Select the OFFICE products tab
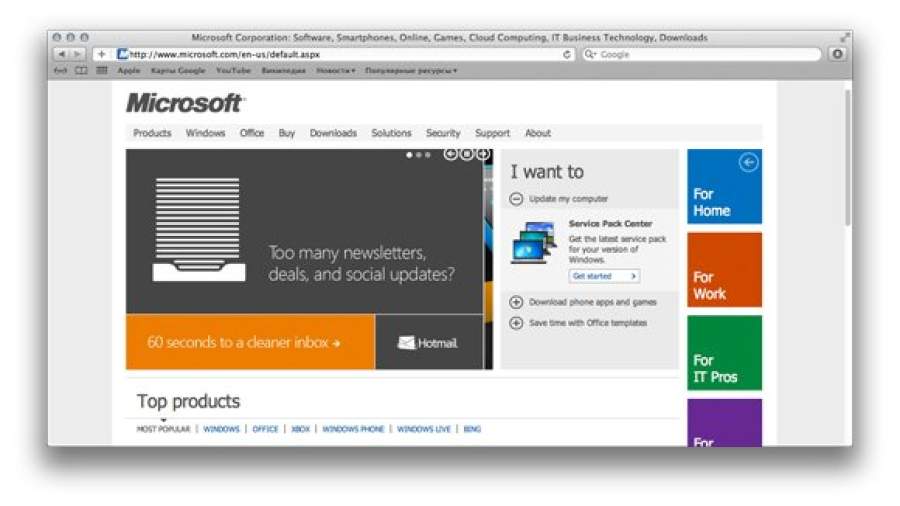Viewport: 900px width, 506px height. 265,429
